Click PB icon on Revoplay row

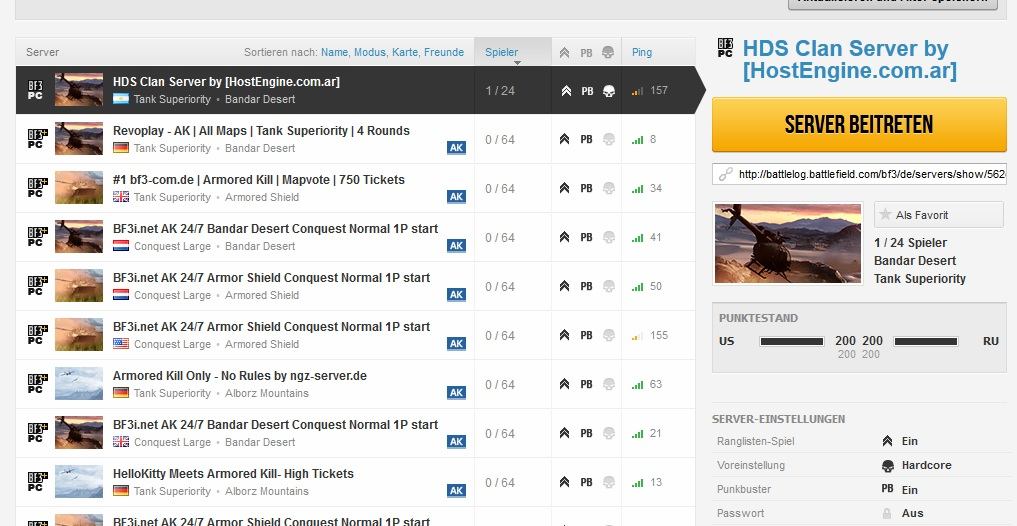pyautogui.click(x=586, y=139)
